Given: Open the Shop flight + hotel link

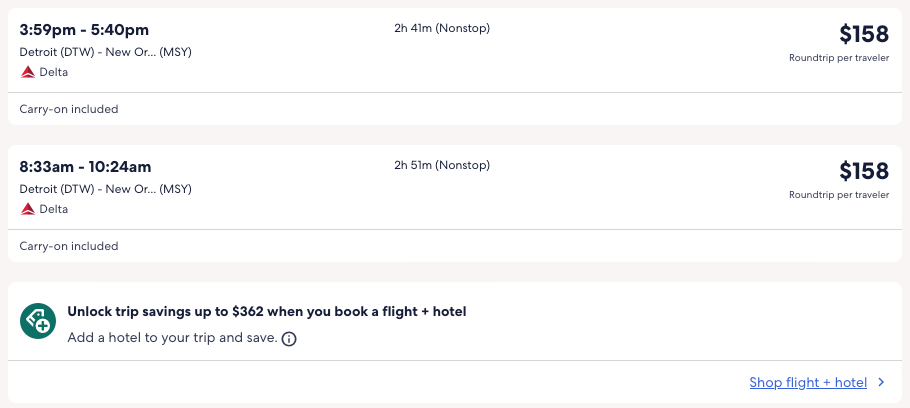Looking at the screenshot, I should (x=807, y=382).
